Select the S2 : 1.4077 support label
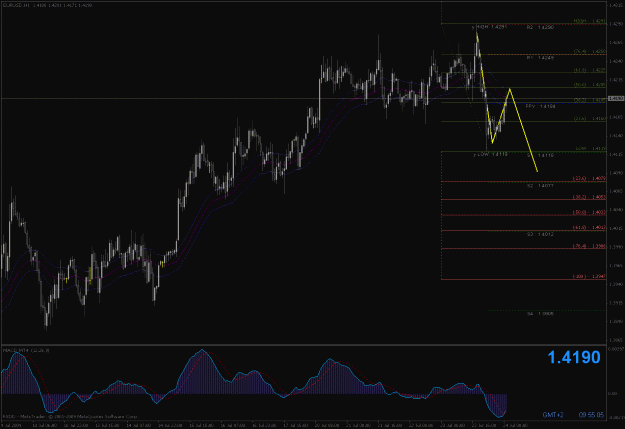Screen dimensions: 625x429 tap(540, 186)
